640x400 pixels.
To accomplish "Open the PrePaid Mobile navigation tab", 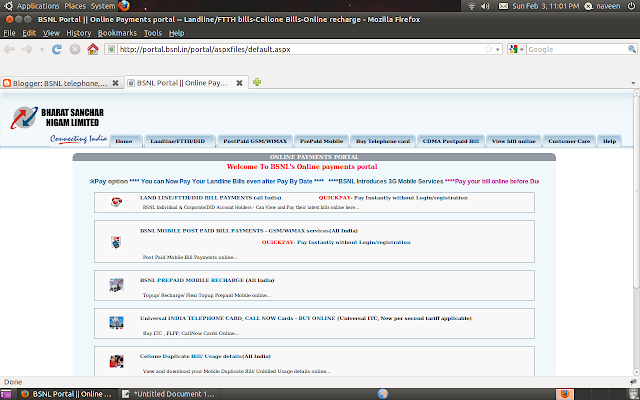I will pos(322,141).
